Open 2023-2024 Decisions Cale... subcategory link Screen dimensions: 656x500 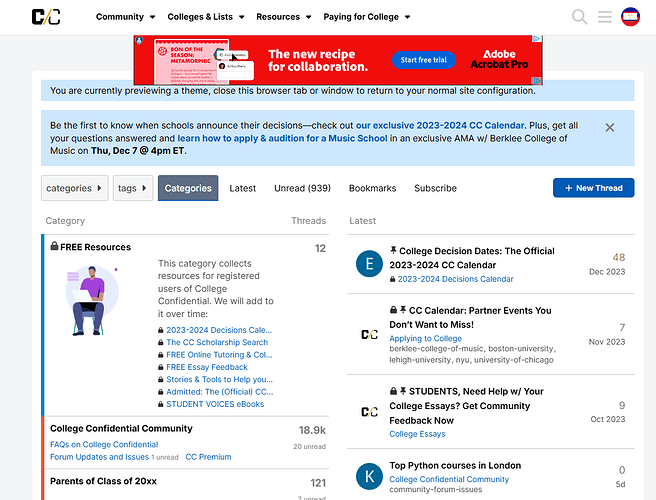click(219, 330)
